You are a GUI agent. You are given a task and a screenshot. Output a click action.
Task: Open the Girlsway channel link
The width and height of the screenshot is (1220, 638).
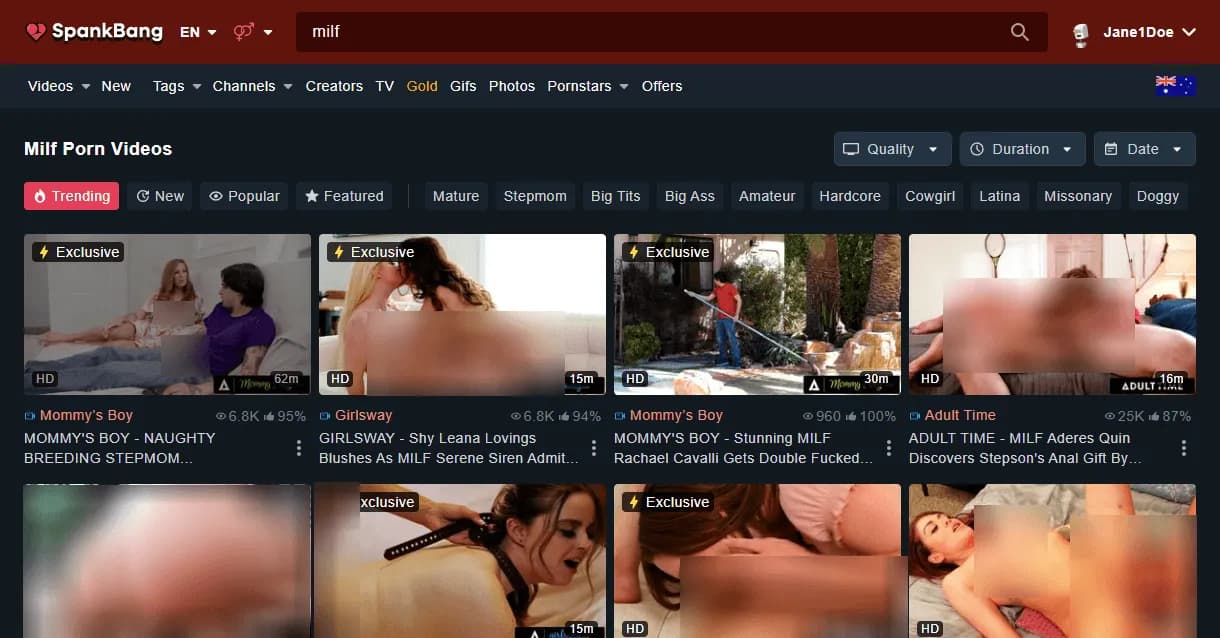point(364,415)
